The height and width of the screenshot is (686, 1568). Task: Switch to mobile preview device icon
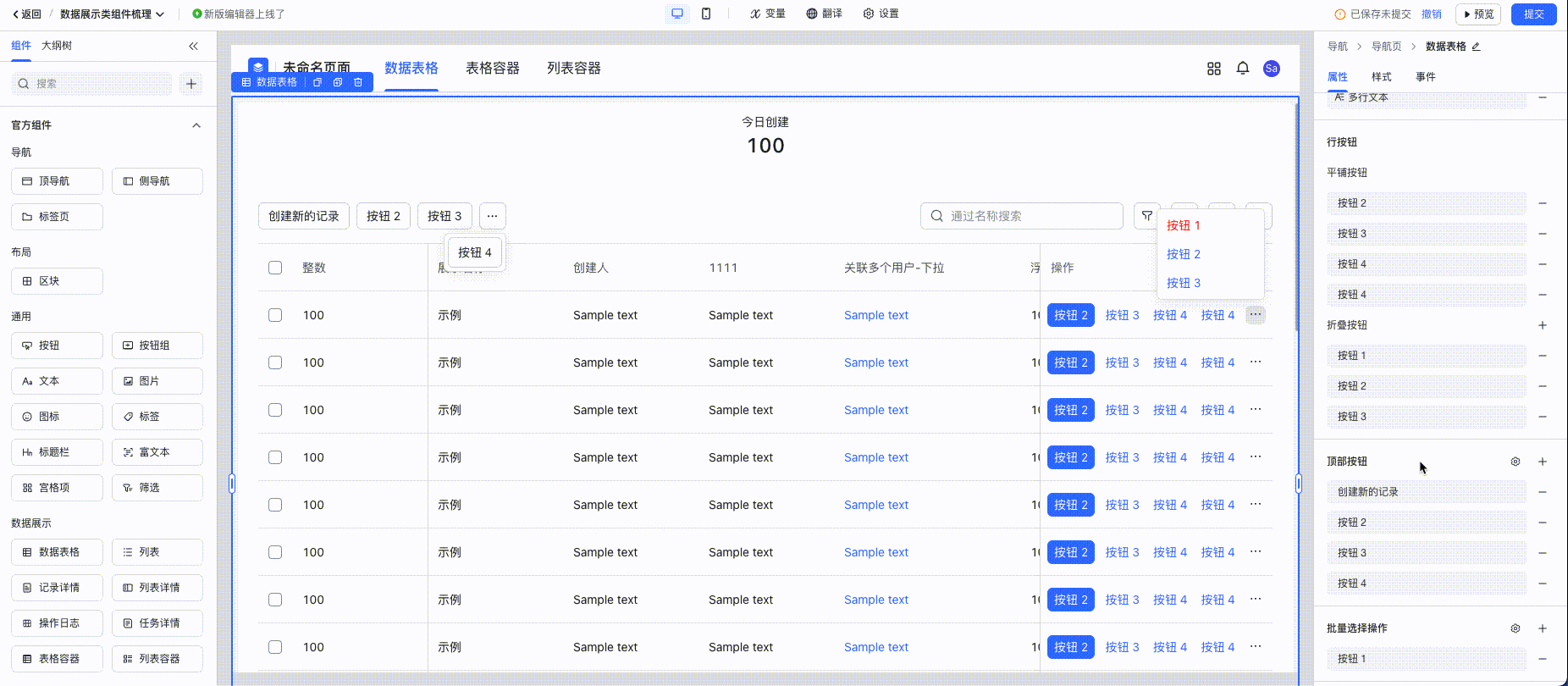click(706, 14)
